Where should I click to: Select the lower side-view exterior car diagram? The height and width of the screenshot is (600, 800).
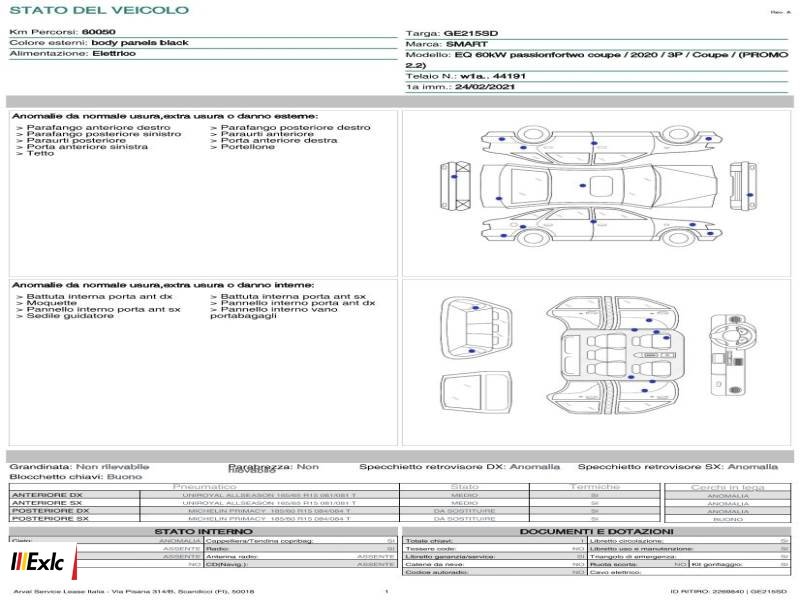602,227
